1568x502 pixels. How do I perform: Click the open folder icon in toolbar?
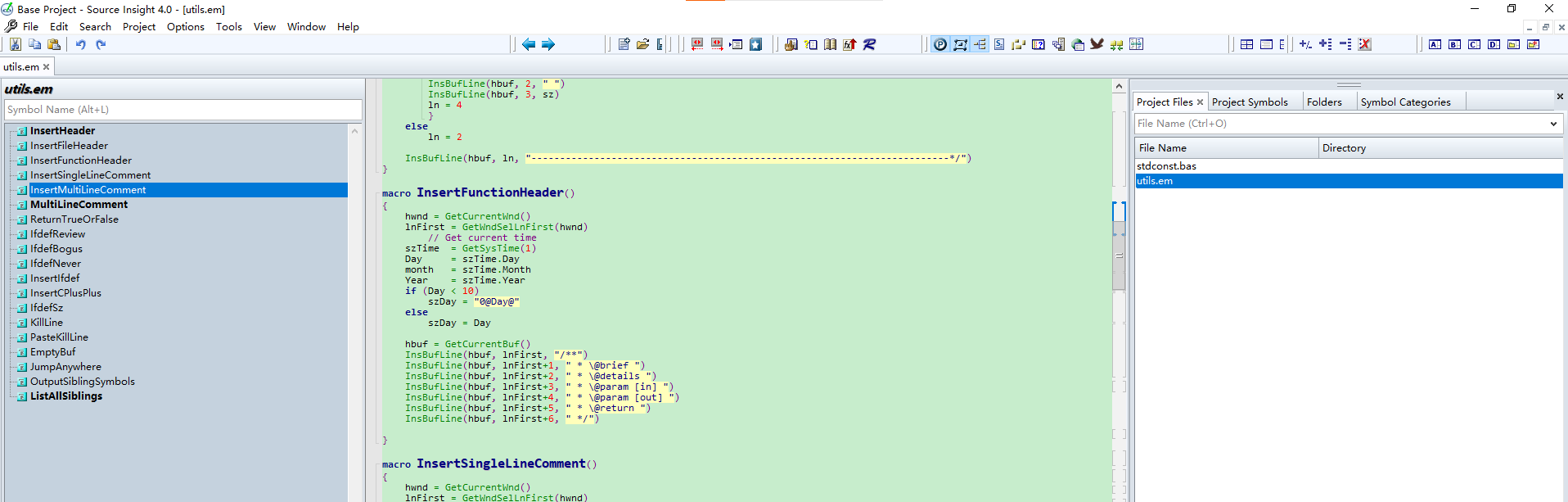(643, 44)
